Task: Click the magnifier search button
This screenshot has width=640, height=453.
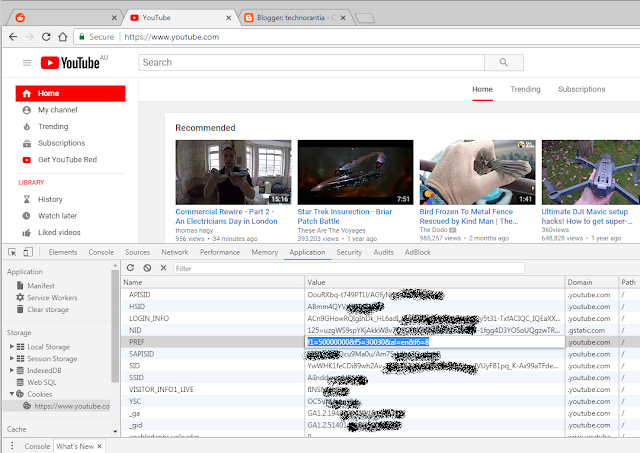Action: click(504, 62)
